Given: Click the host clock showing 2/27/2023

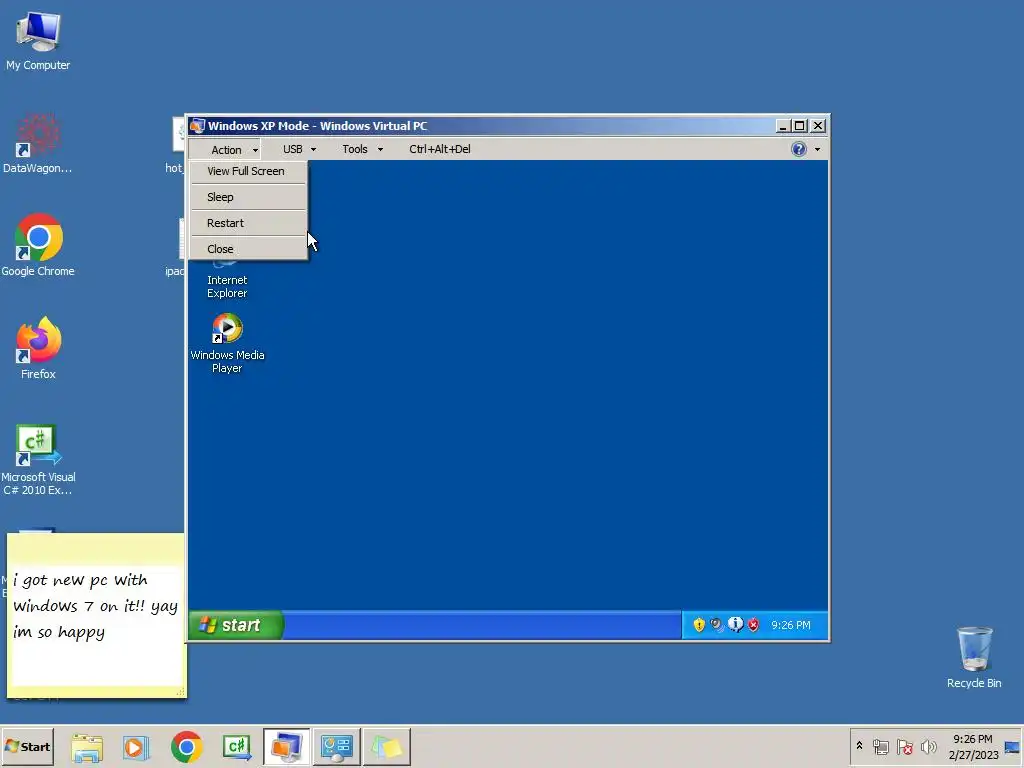Looking at the screenshot, I should [973, 746].
